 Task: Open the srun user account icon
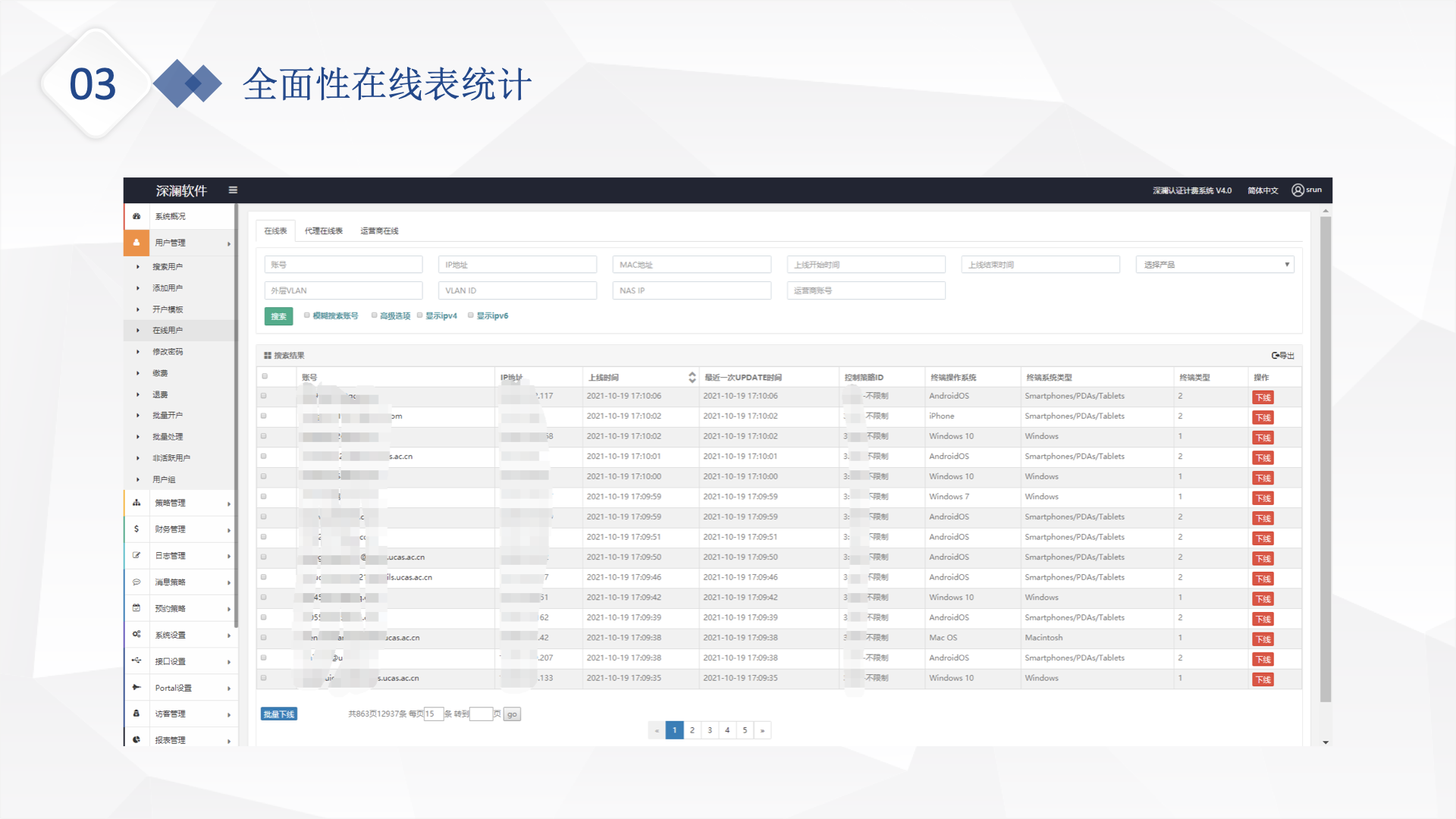pyautogui.click(x=1298, y=190)
